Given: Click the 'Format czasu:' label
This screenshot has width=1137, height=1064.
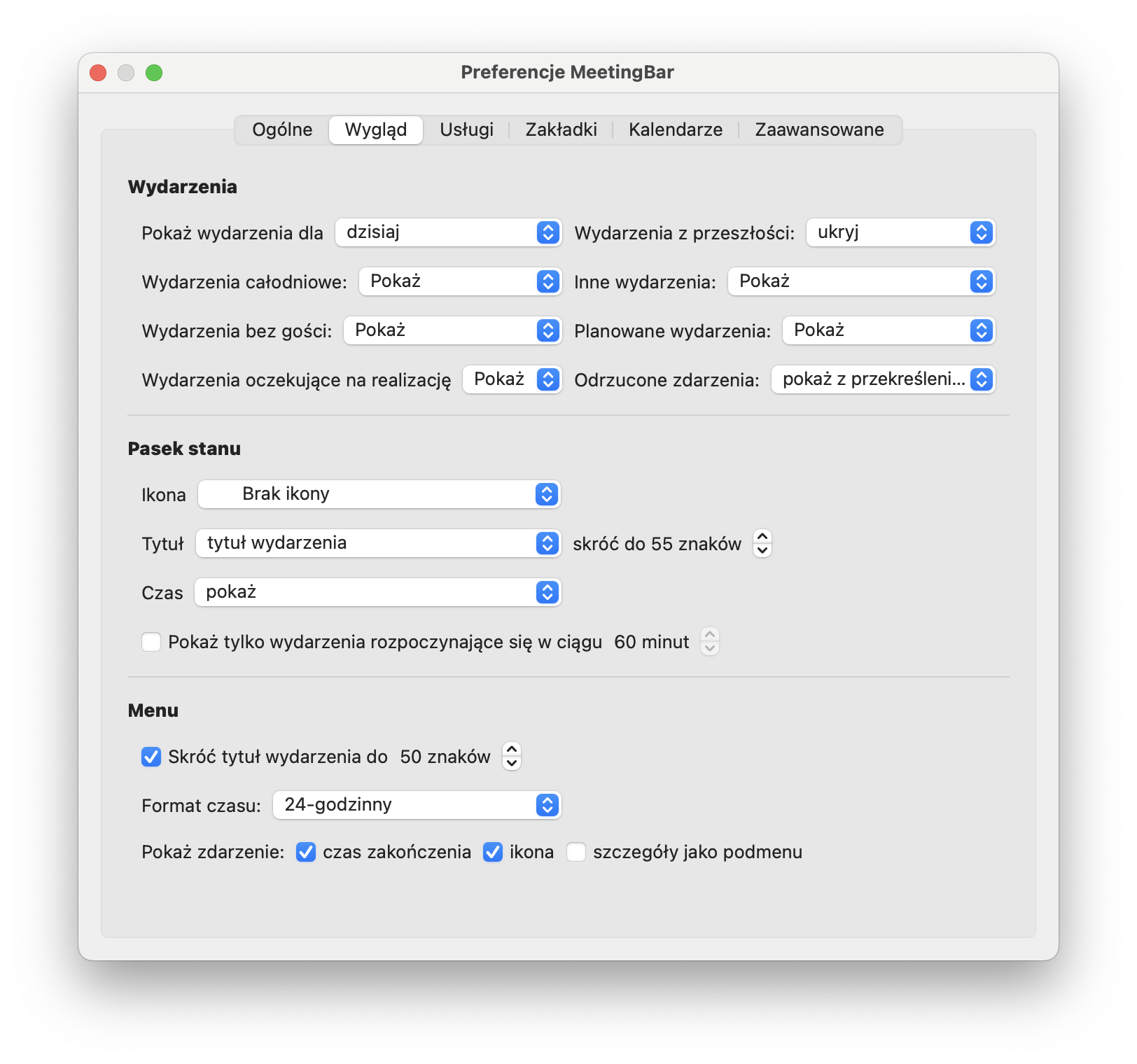Looking at the screenshot, I should 201,806.
